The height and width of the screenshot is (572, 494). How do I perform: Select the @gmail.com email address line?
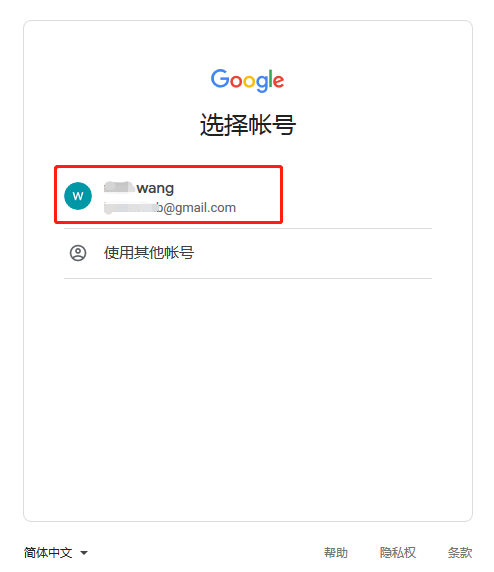(170, 208)
